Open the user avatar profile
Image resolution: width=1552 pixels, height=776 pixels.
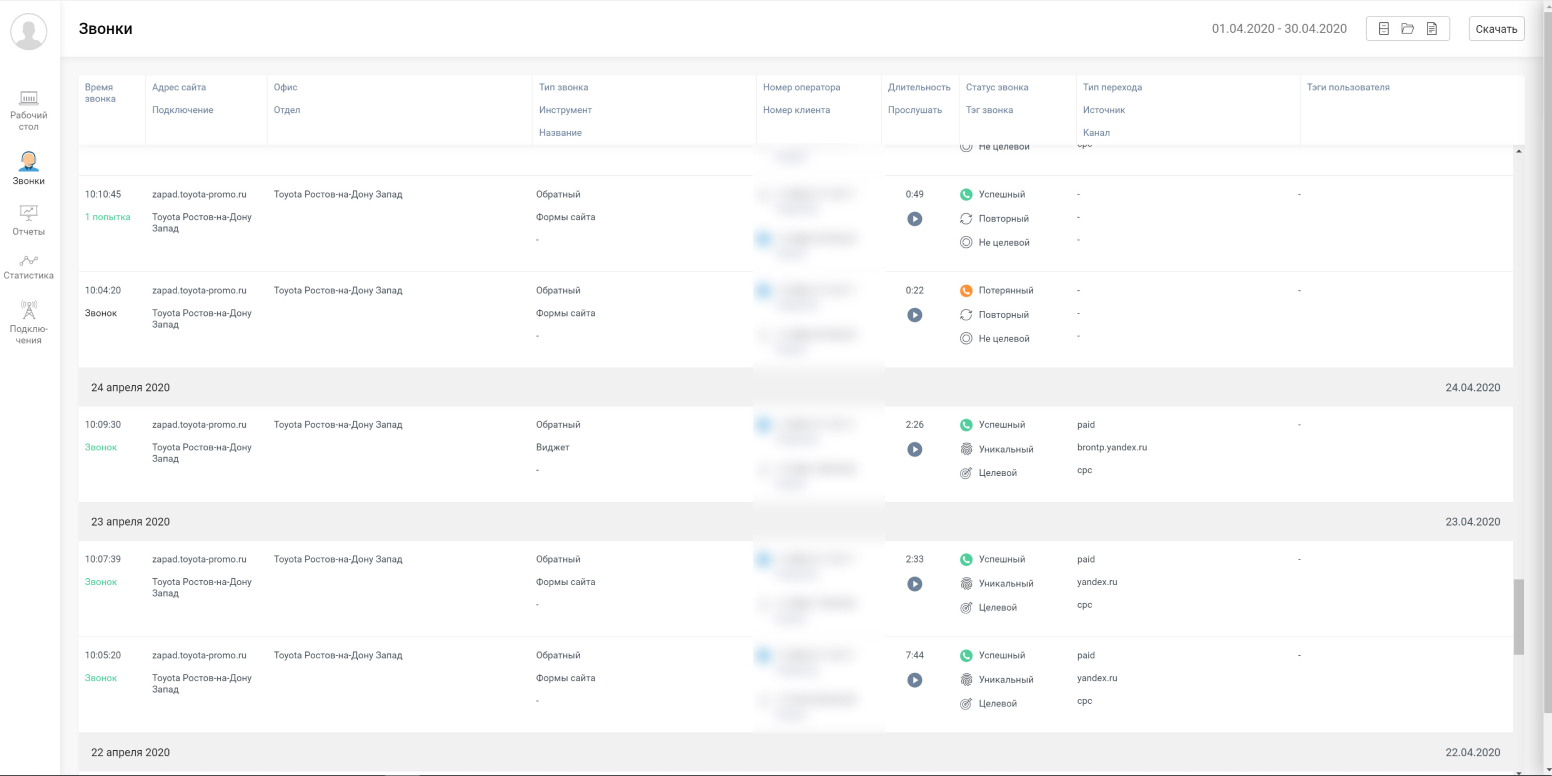pyautogui.click(x=29, y=32)
